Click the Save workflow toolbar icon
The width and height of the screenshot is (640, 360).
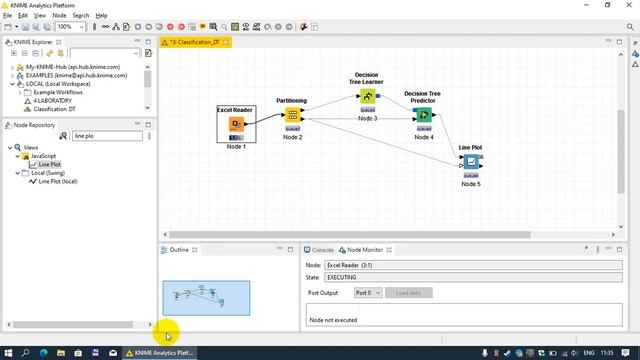pyautogui.click(x=26, y=27)
